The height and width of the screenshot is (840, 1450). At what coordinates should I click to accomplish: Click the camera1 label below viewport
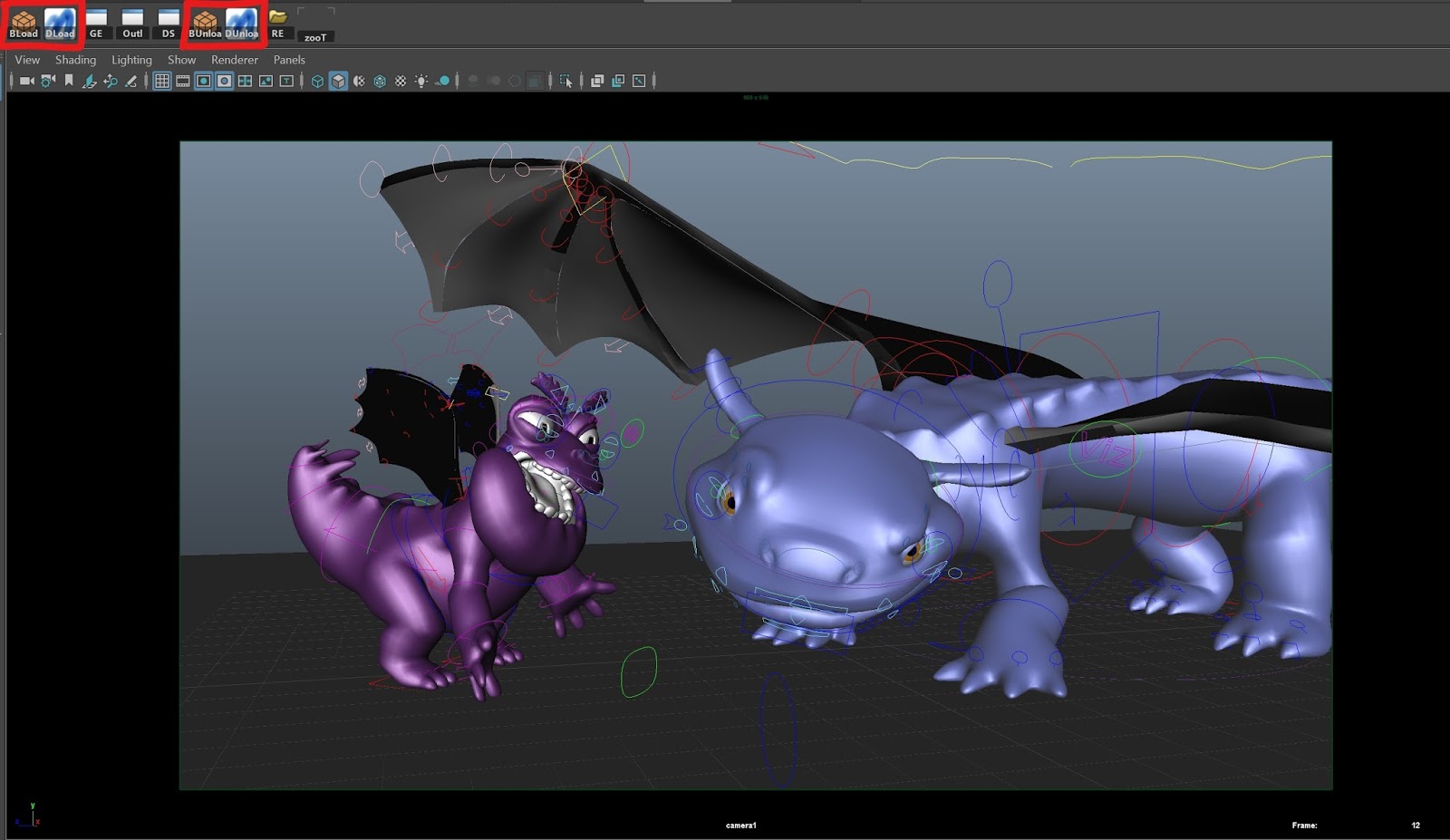741,826
